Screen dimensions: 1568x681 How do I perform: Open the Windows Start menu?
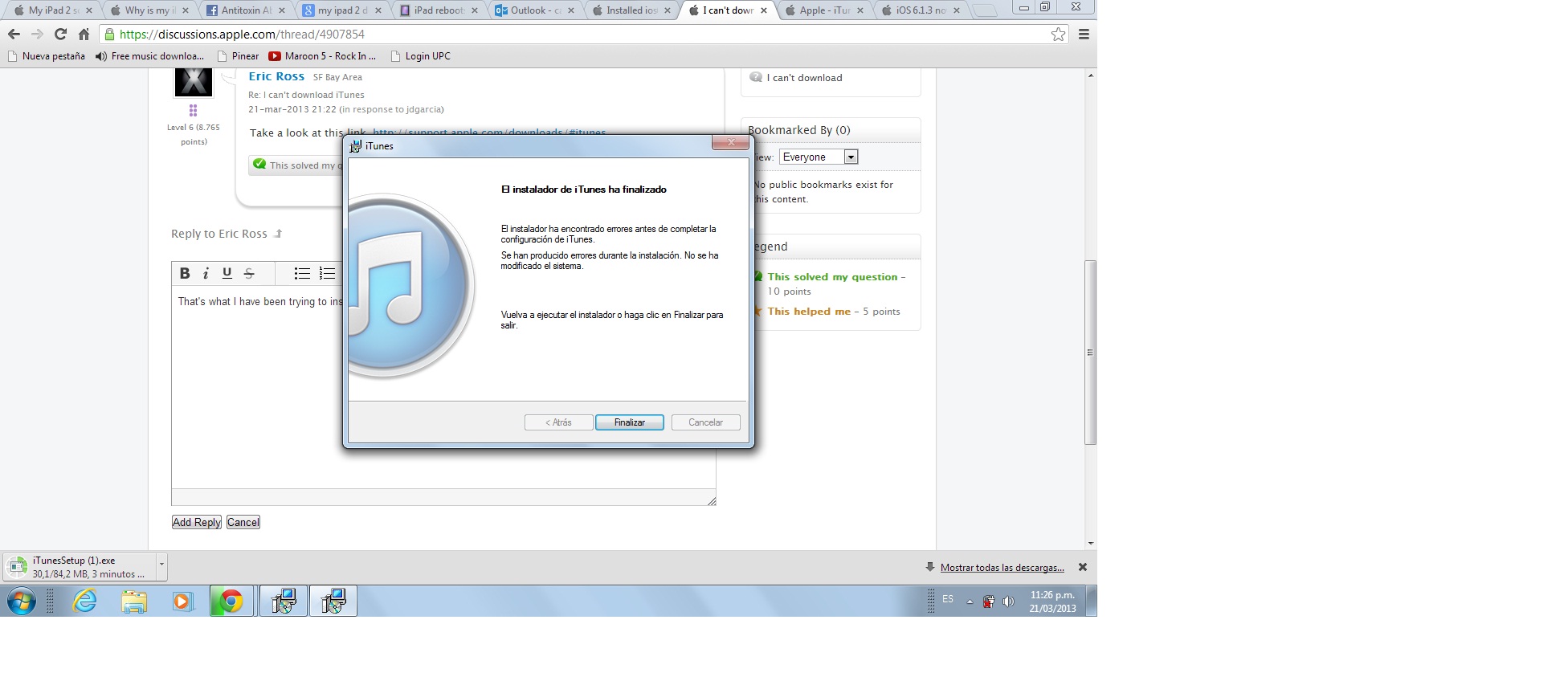click(x=22, y=601)
